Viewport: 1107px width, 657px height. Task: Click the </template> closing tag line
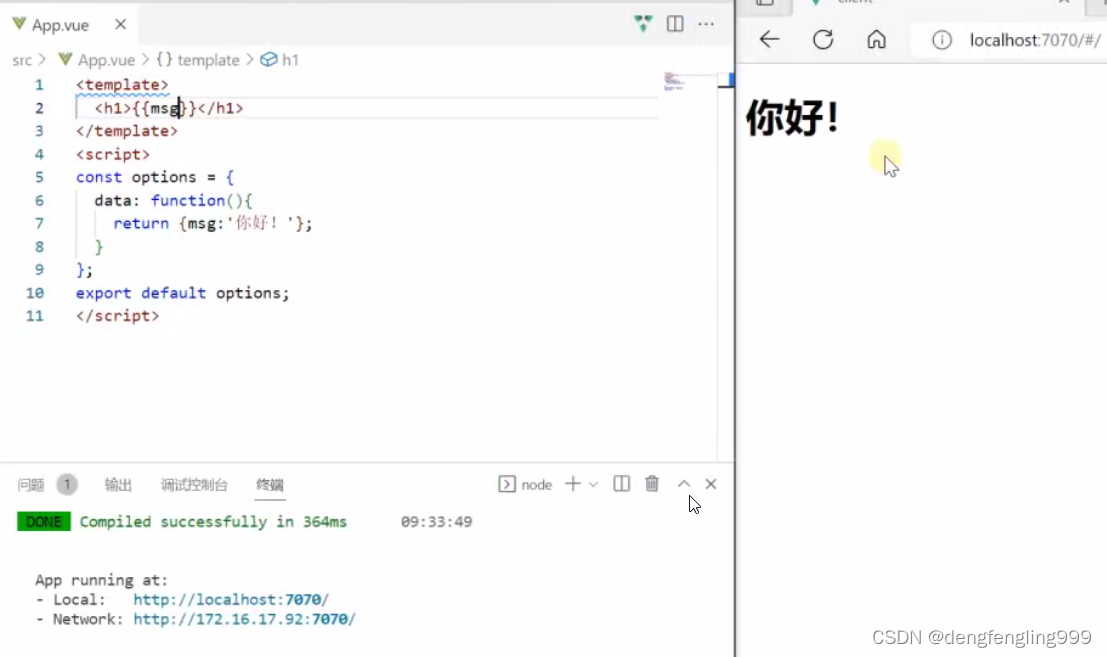pos(127,131)
